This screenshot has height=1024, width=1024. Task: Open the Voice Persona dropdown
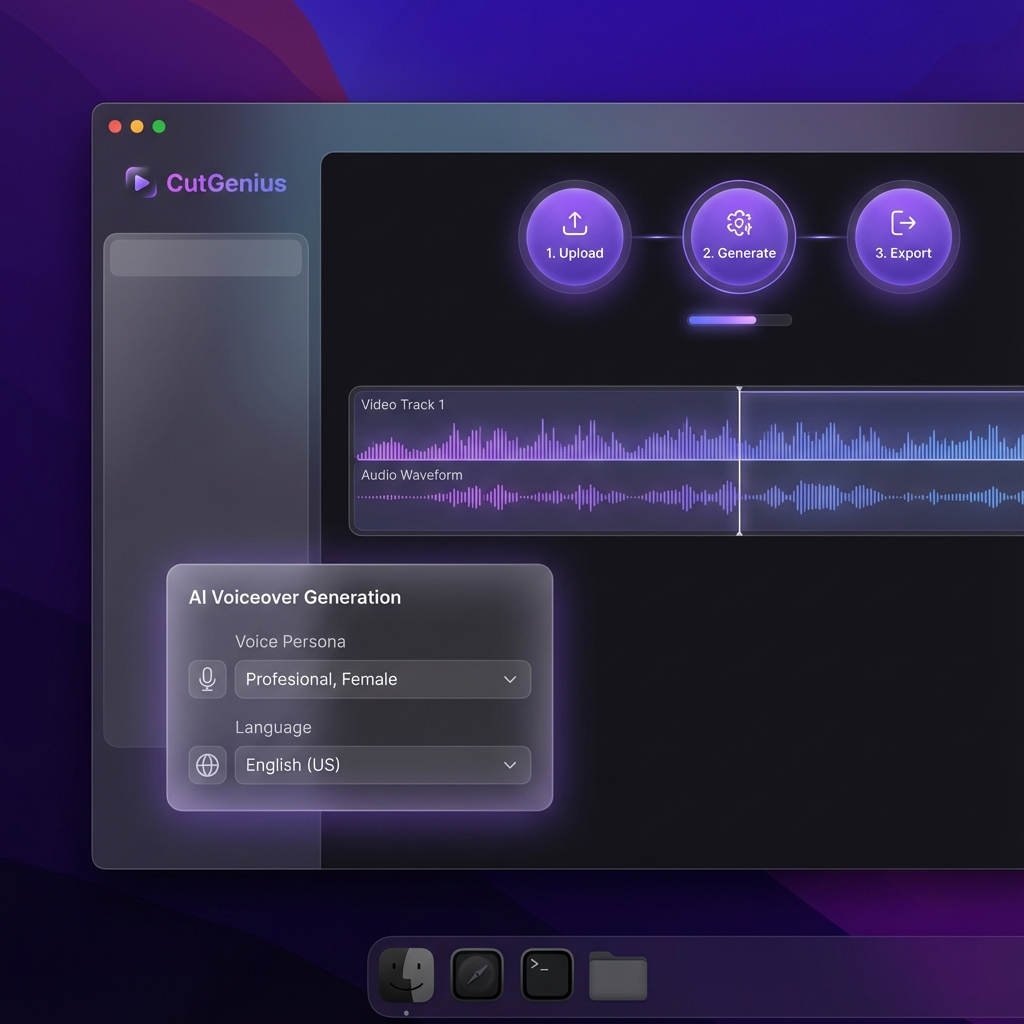pos(383,679)
